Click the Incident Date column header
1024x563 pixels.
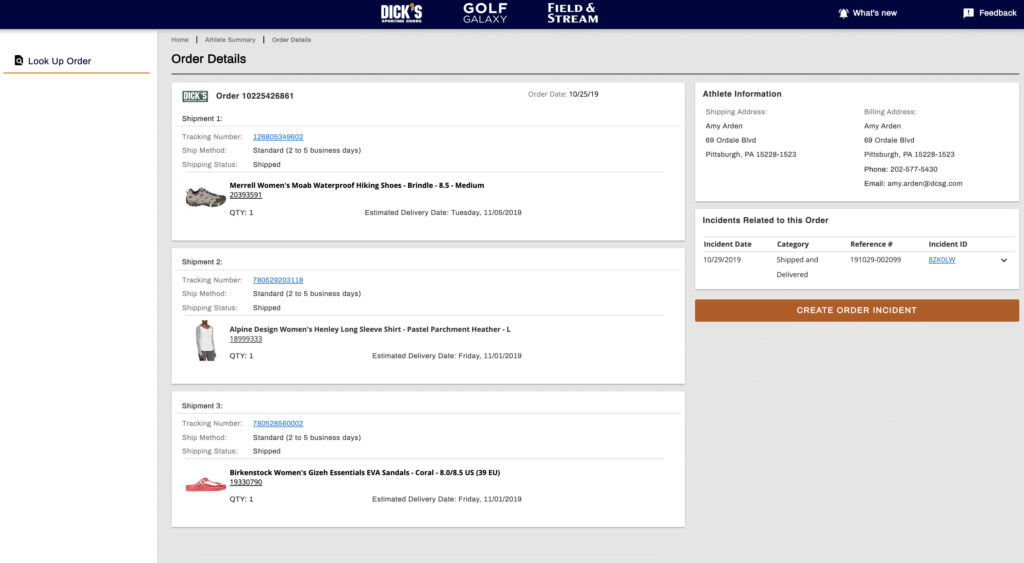[727, 244]
